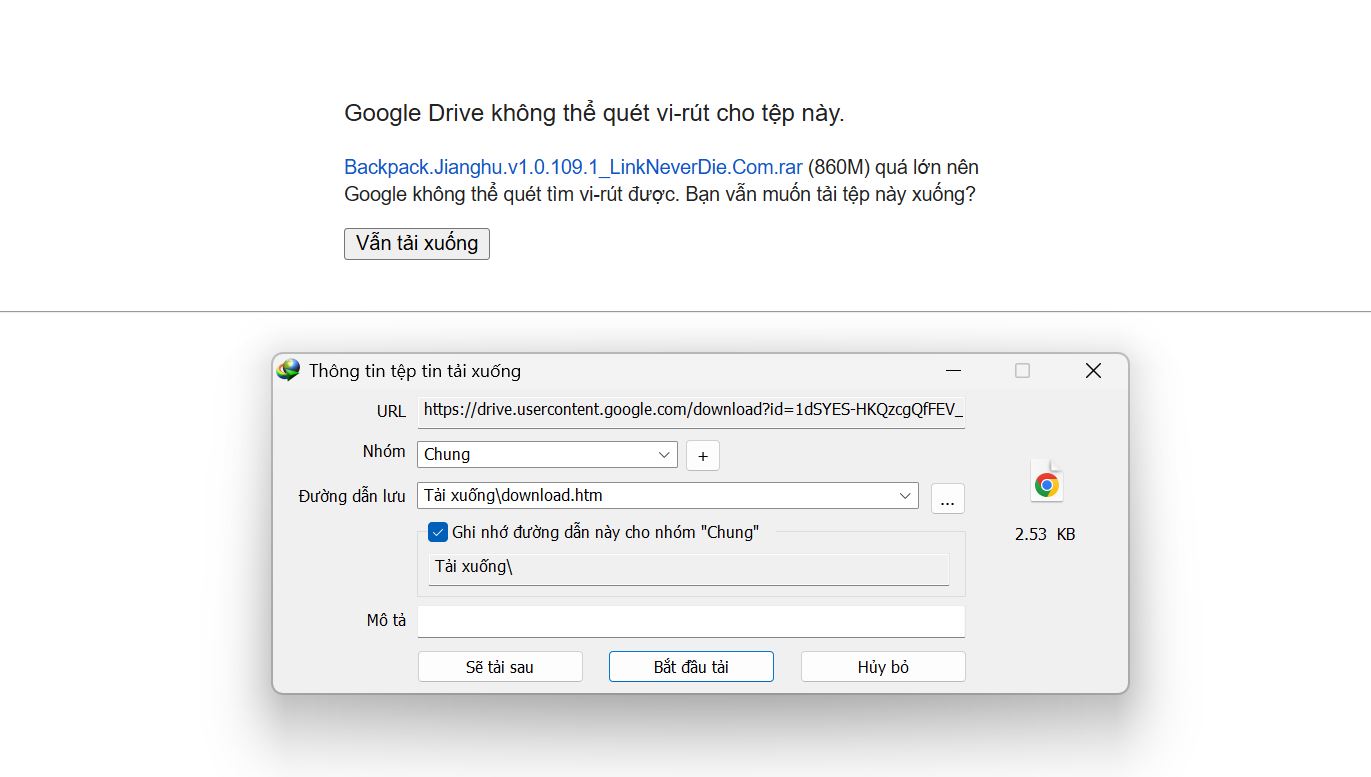Click the save path text "Tải xuống\download.htm"

coord(513,495)
